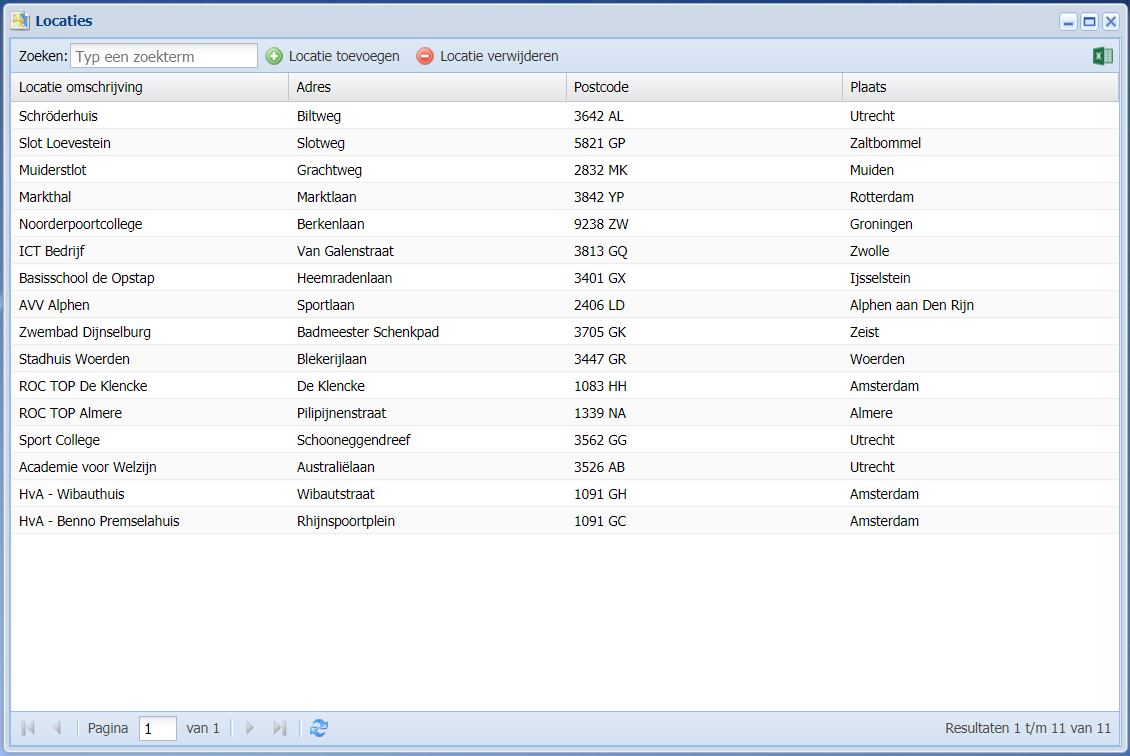The image size is (1130, 756).
Task: Click postcode 2406 LD
Action: (x=600, y=305)
